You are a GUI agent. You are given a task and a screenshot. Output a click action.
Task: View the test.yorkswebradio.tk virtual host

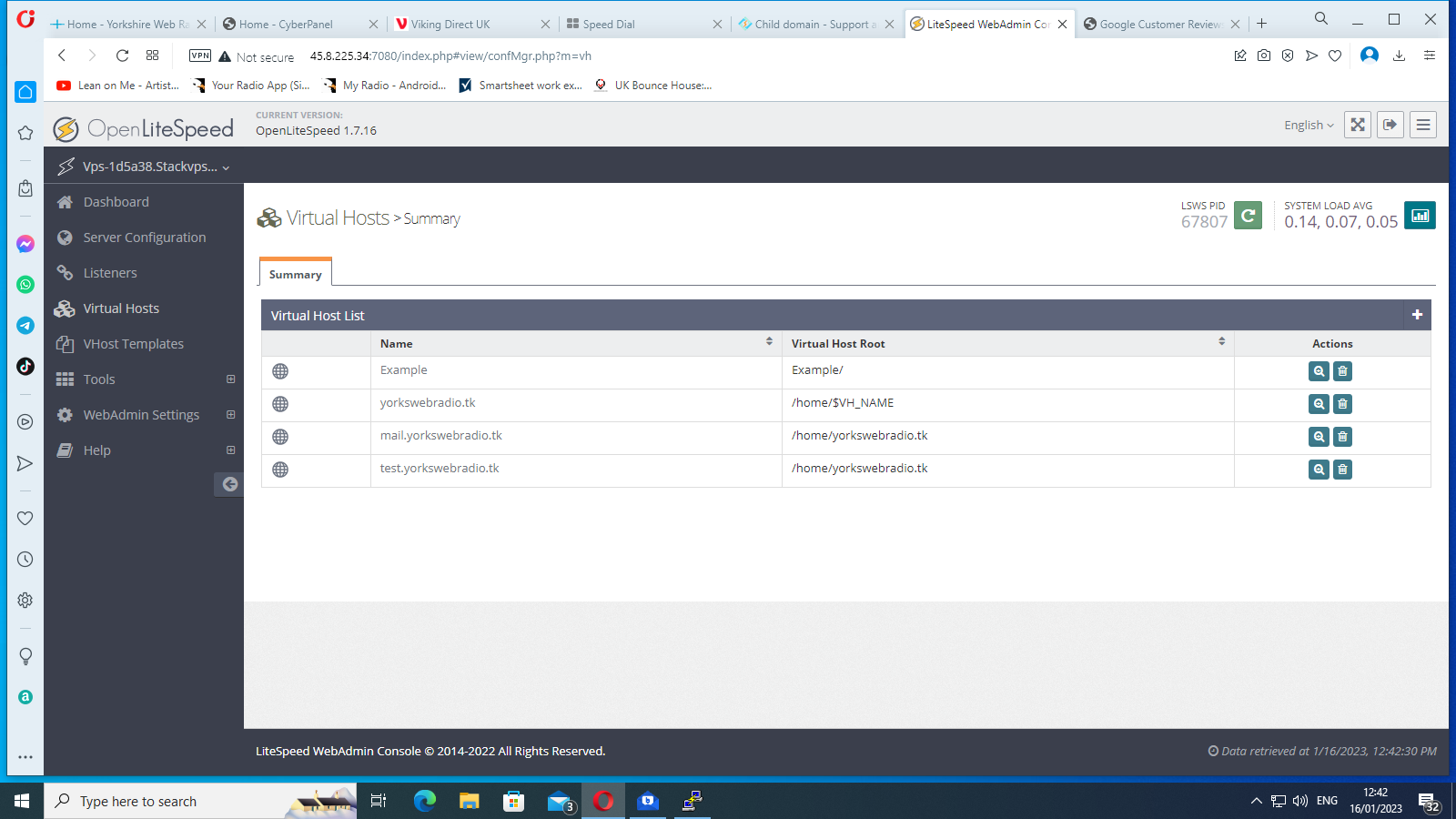click(x=1319, y=470)
